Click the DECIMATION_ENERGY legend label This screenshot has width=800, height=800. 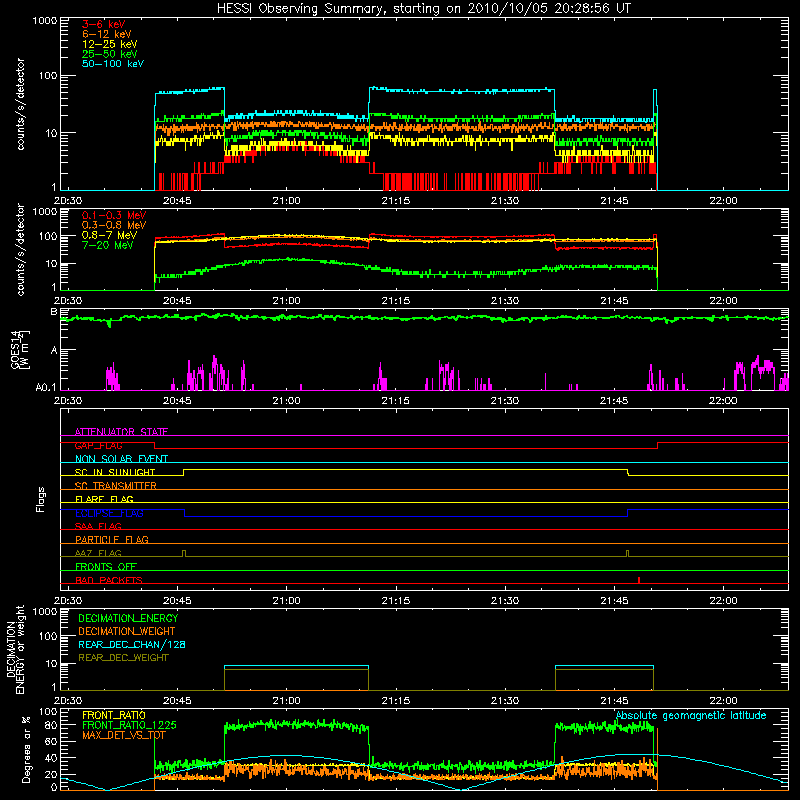[x=128, y=618]
